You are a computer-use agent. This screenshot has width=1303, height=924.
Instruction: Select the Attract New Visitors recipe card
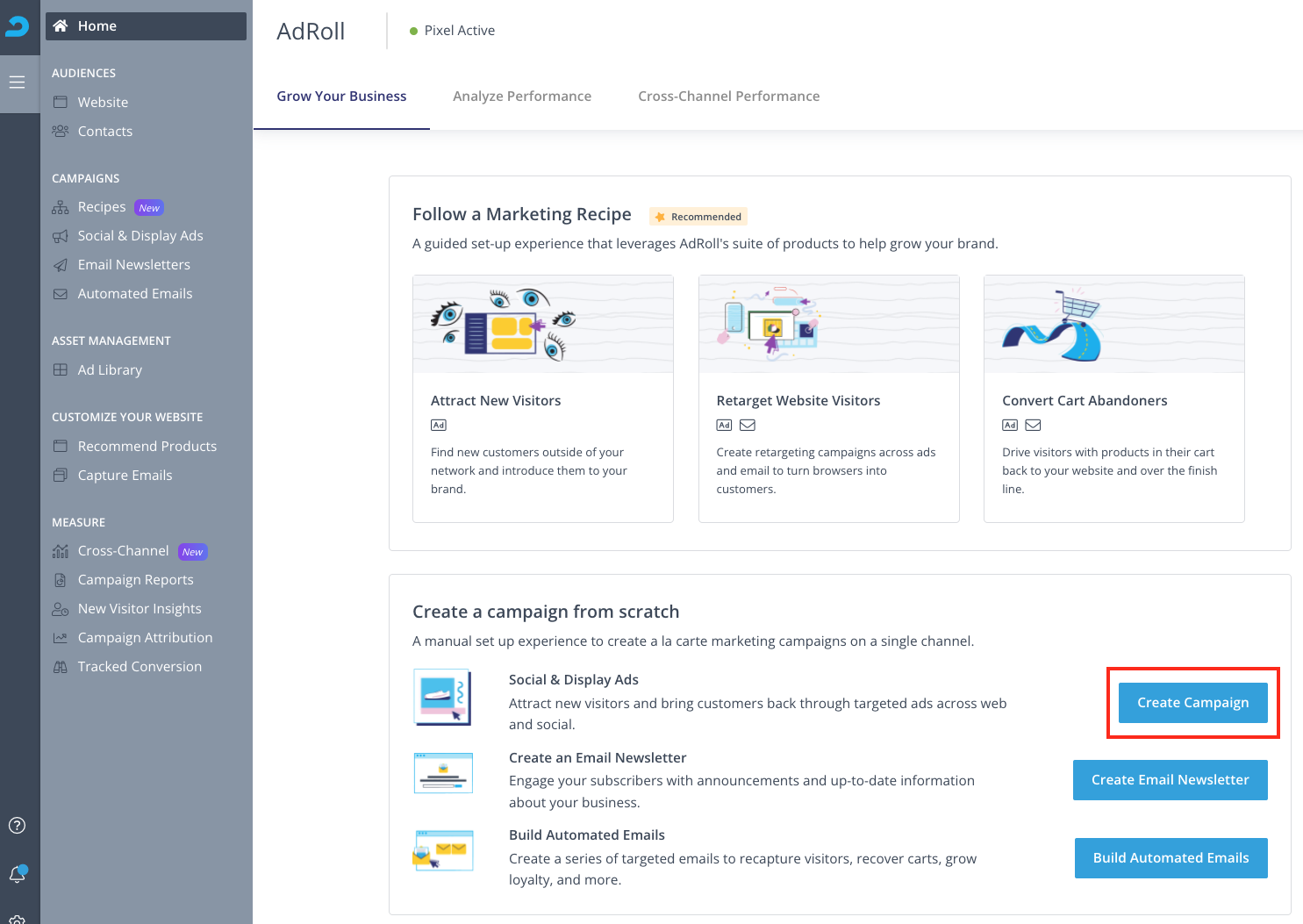[543, 399]
